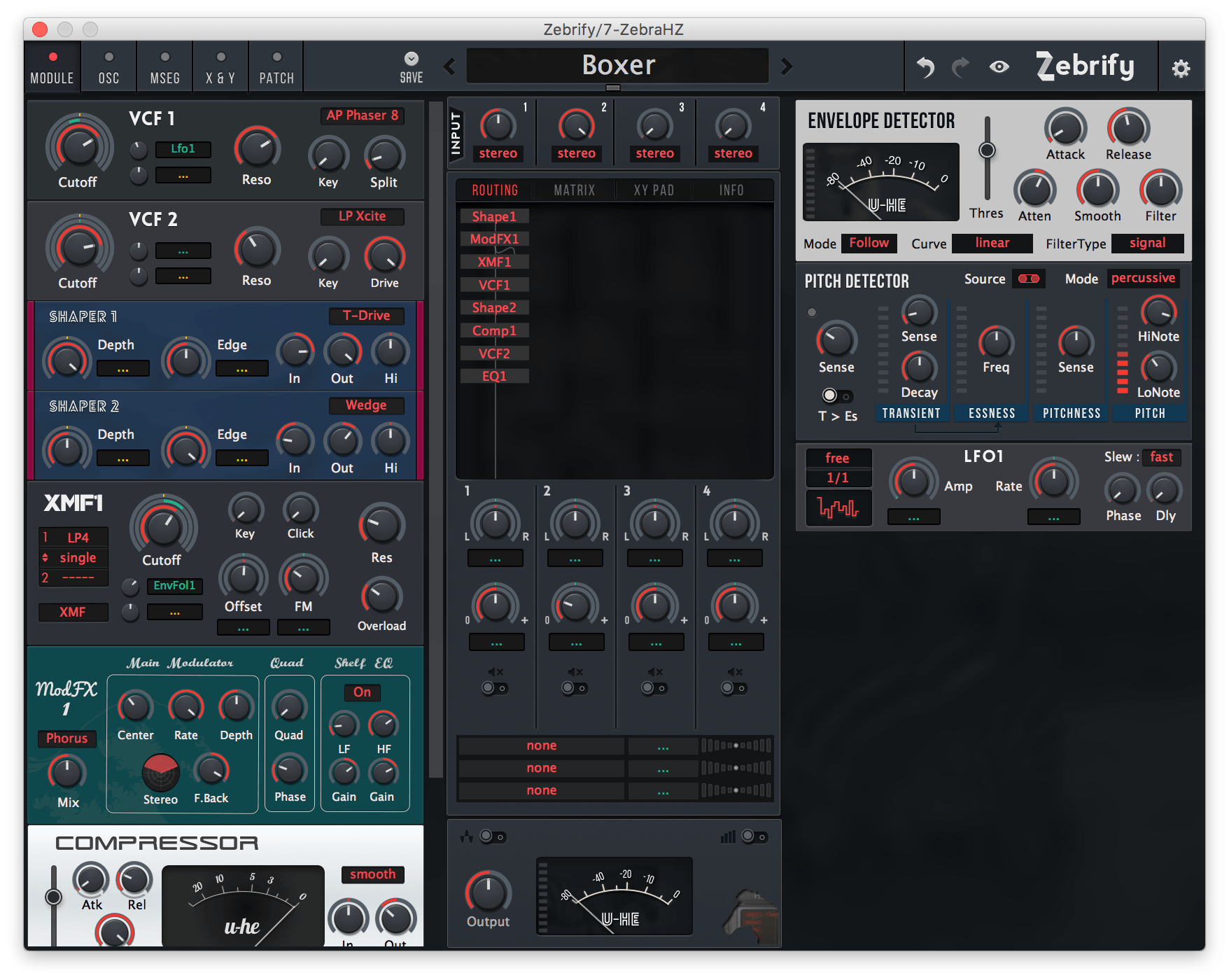Open the Envelope Detector Mode Follow dropdown
Viewport: 1229px width, 980px height.
(869, 243)
